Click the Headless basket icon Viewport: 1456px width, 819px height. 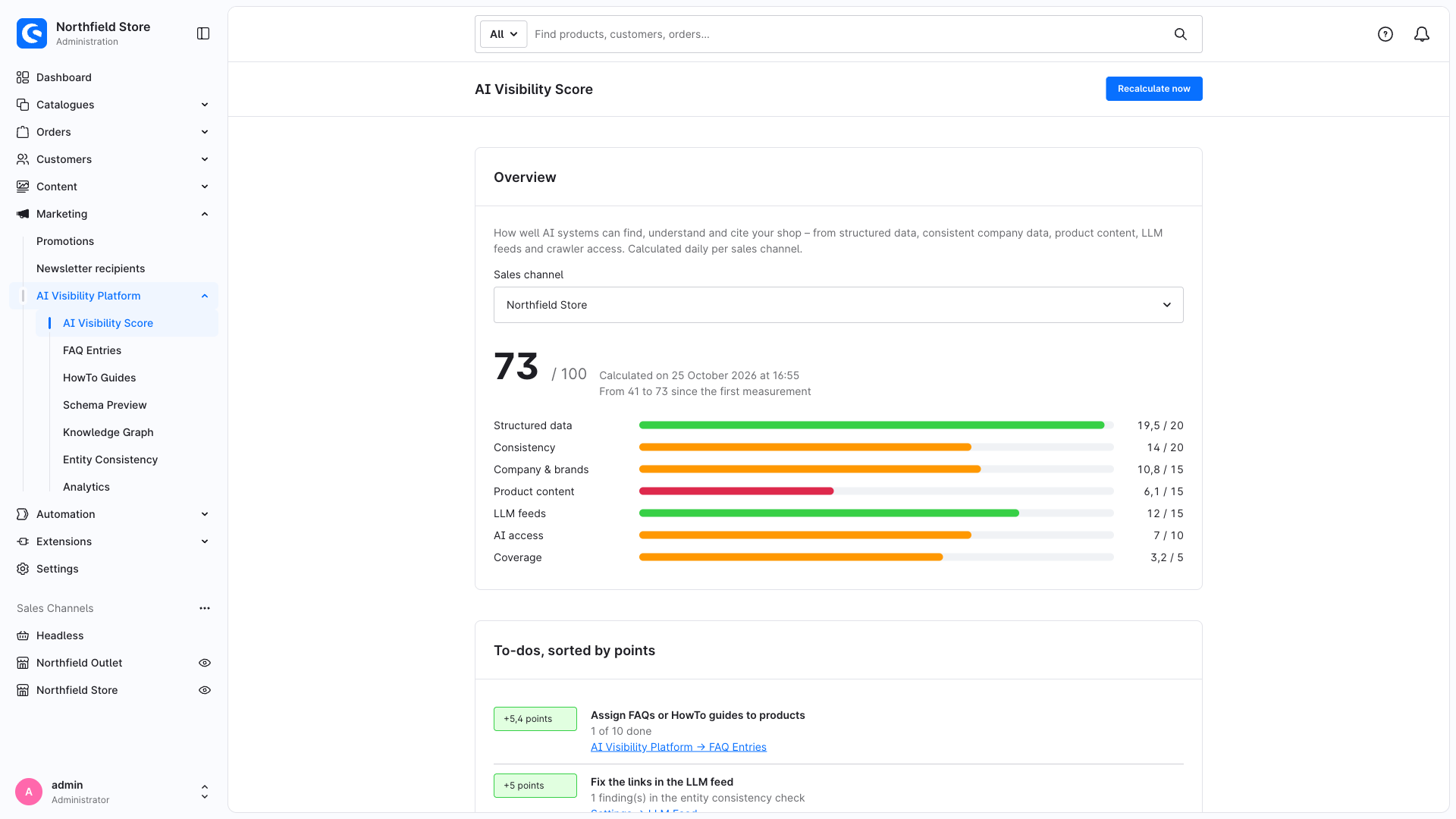[x=23, y=635]
